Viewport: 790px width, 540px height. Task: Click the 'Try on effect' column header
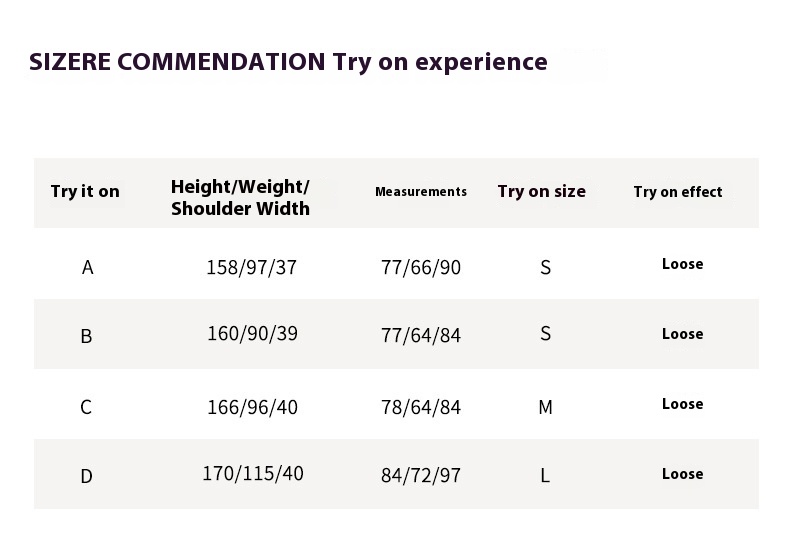(x=677, y=191)
